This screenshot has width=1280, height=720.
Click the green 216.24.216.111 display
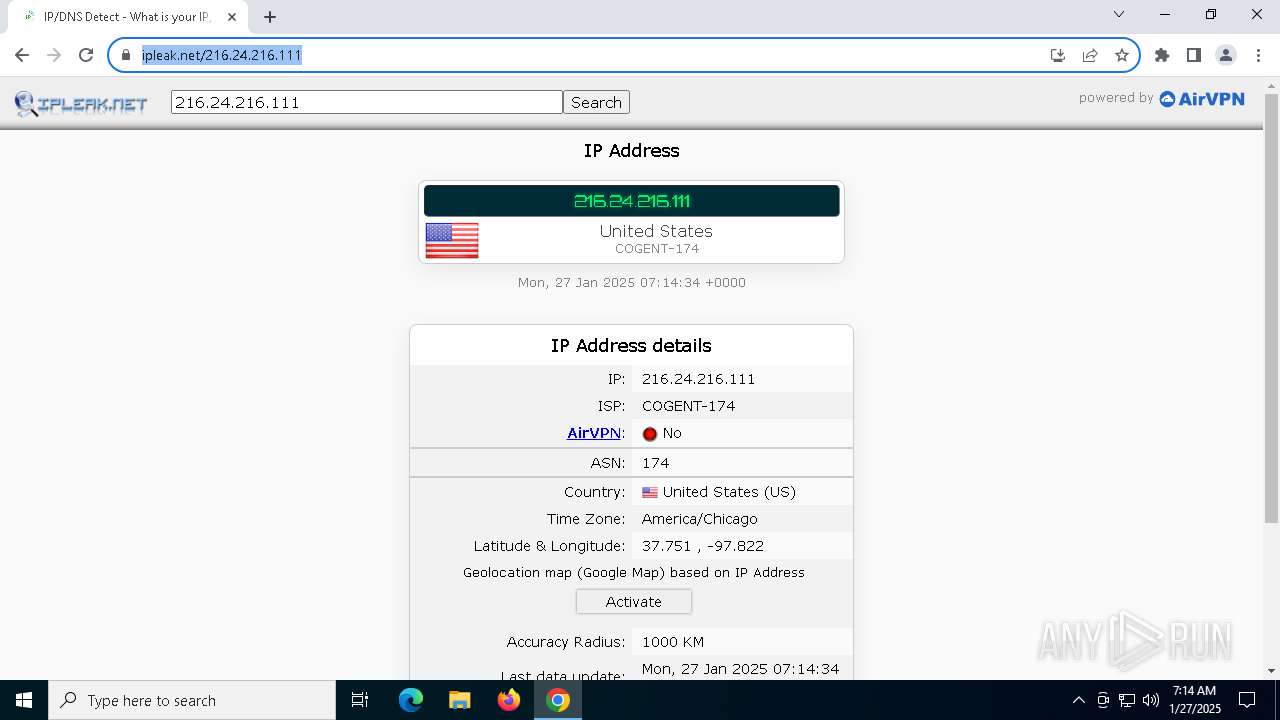[x=632, y=201]
